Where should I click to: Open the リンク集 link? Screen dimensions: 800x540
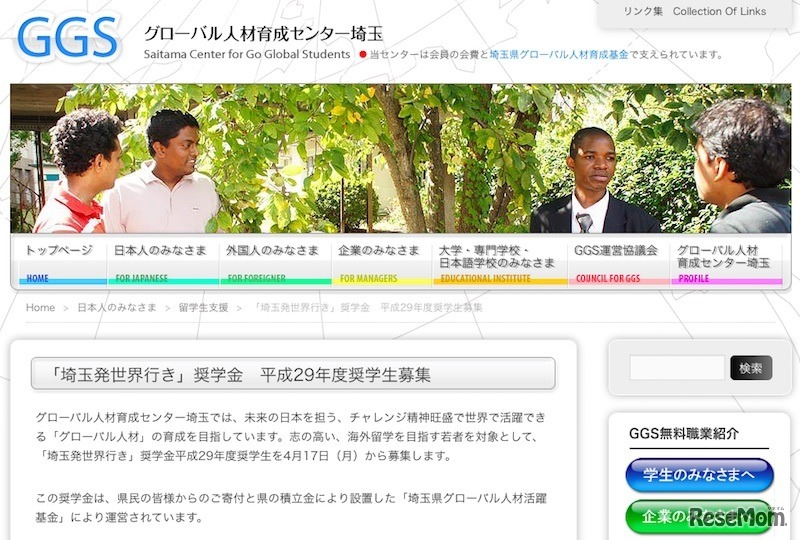click(643, 11)
